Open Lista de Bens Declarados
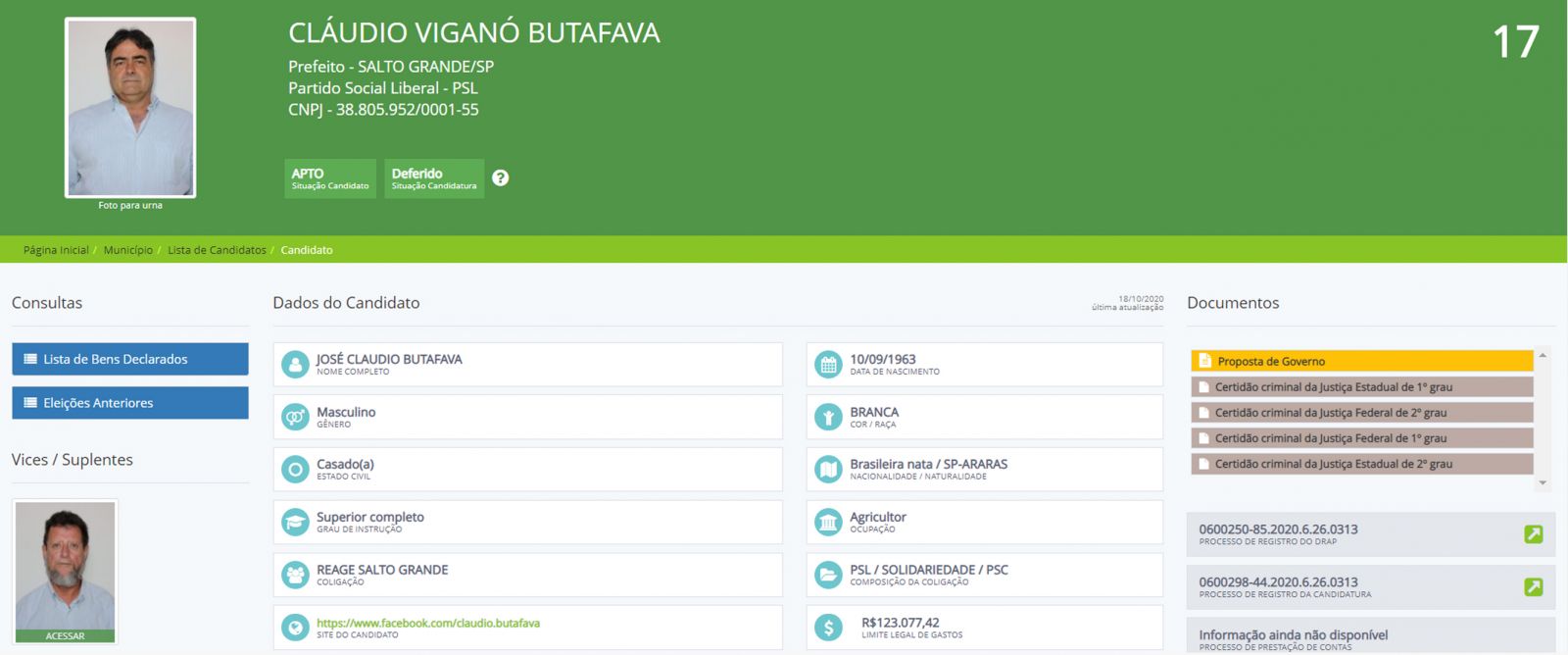The image size is (1568, 655). [x=129, y=359]
